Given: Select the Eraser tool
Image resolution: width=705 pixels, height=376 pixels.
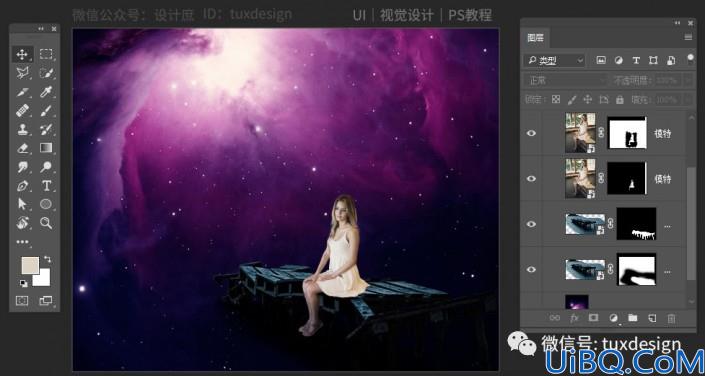Looking at the screenshot, I should (x=22, y=148).
